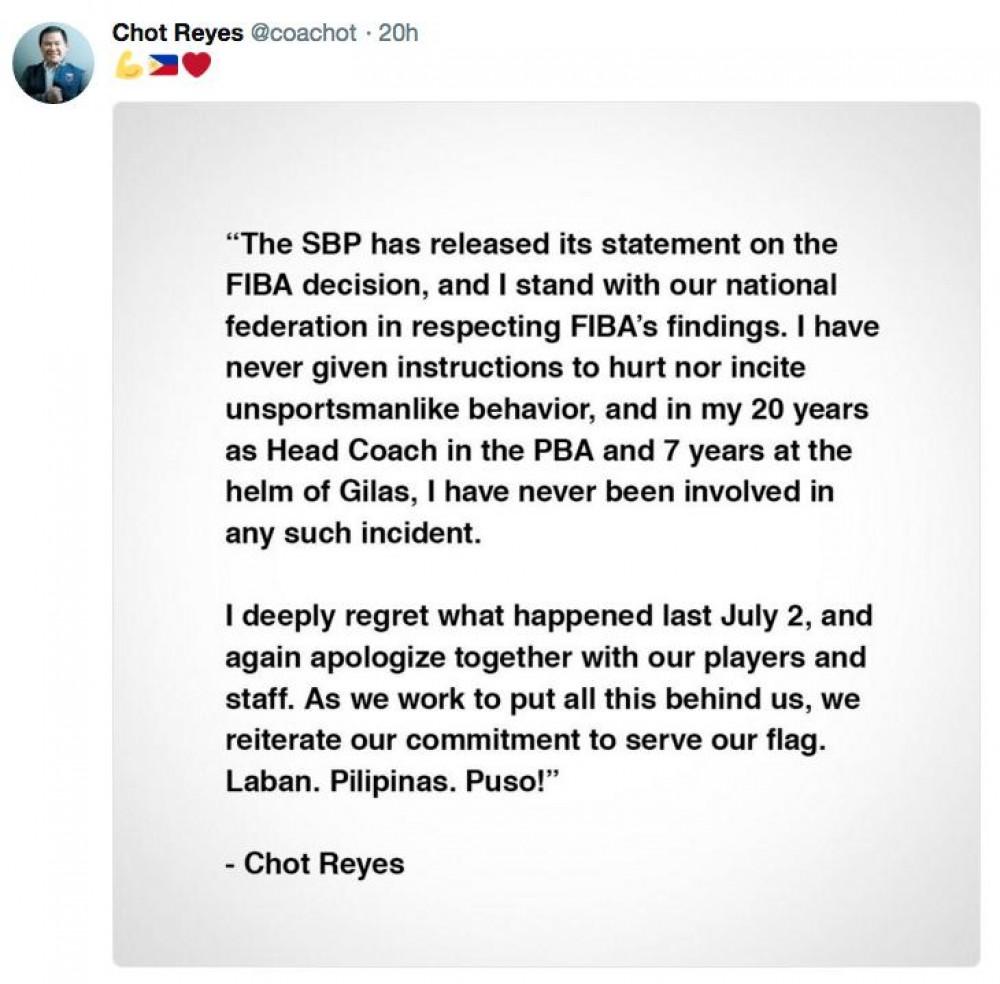This screenshot has width=1000, height=984.
Task: Open the @coachot handle link
Action: pyautogui.click(x=302, y=32)
